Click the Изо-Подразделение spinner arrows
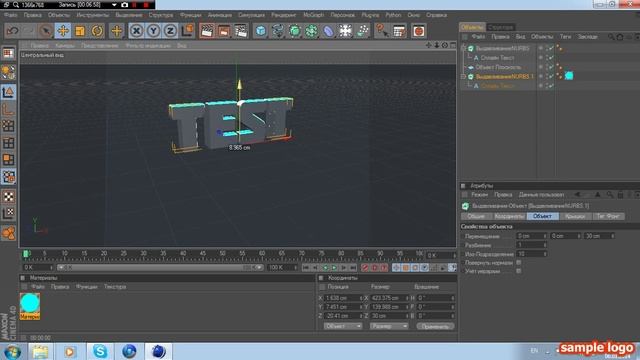Screen dimensions: 640x360 click(x=545, y=254)
